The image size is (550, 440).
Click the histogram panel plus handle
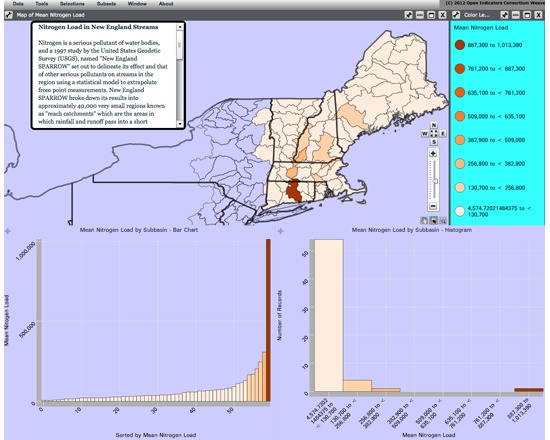click(280, 231)
